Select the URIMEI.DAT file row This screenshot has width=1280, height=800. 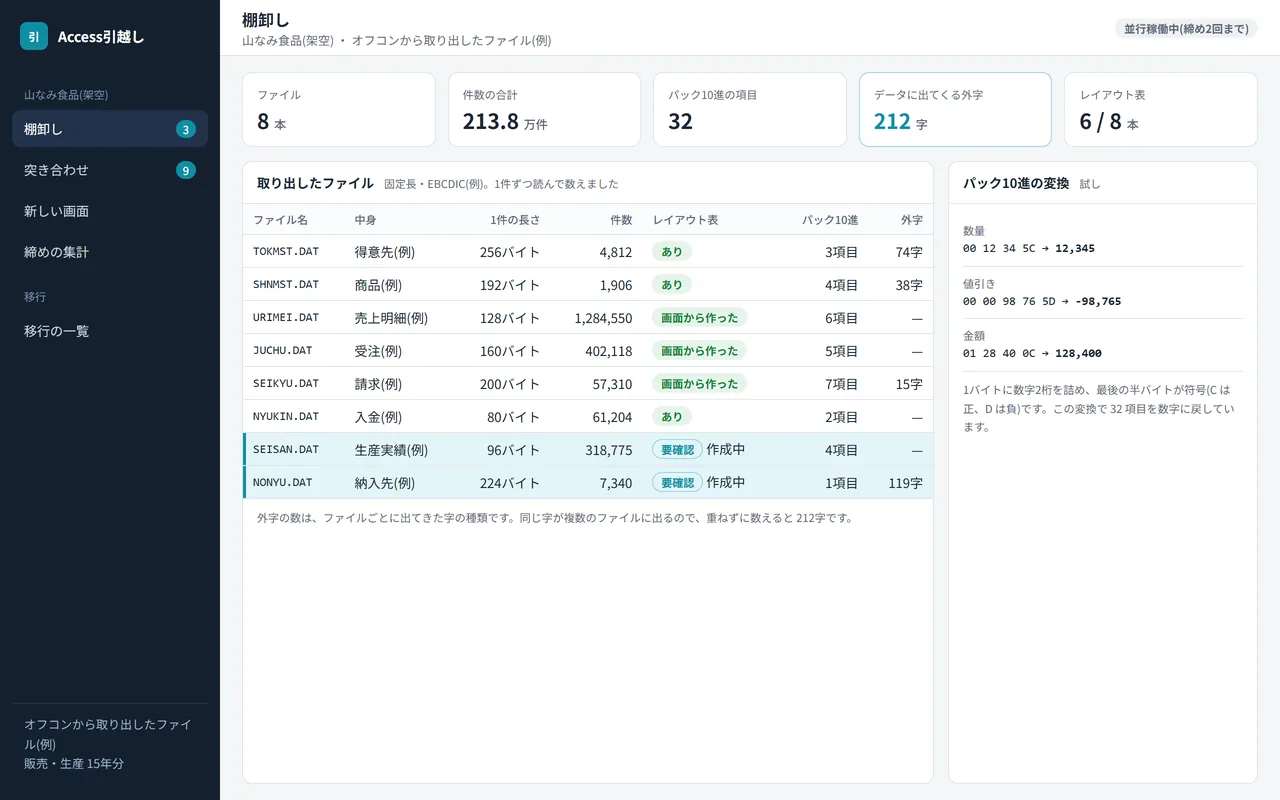(x=588, y=318)
